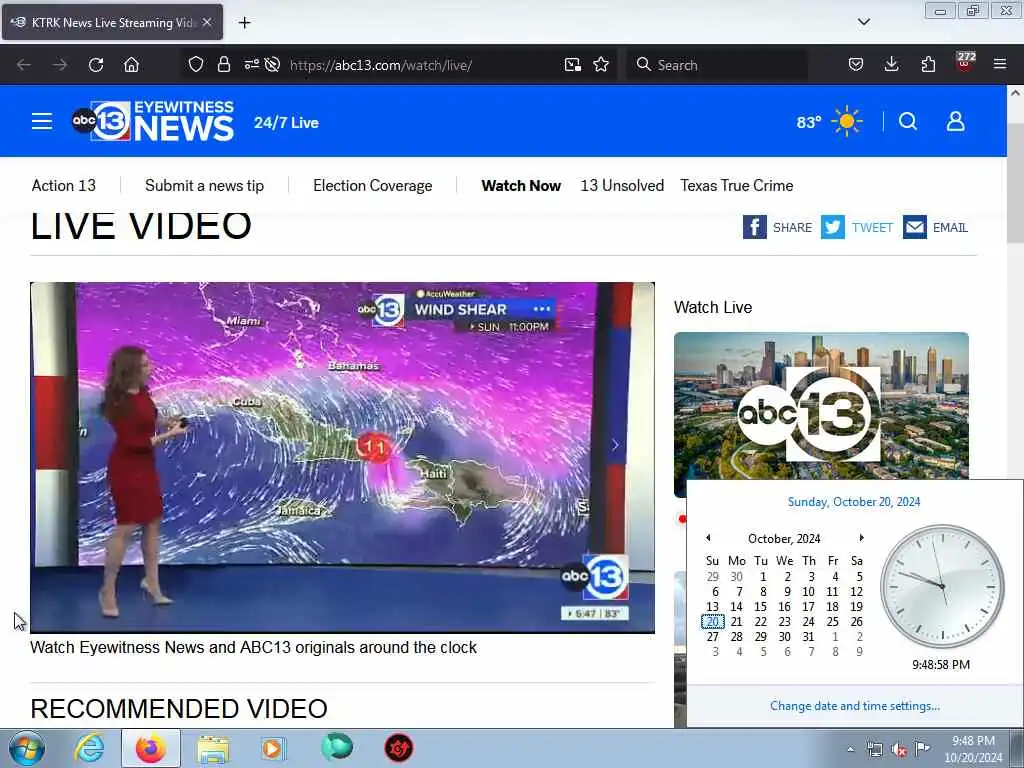Viewport: 1024px width, 768px height.
Task: Click next arrow on live video player
Action: [x=615, y=445]
